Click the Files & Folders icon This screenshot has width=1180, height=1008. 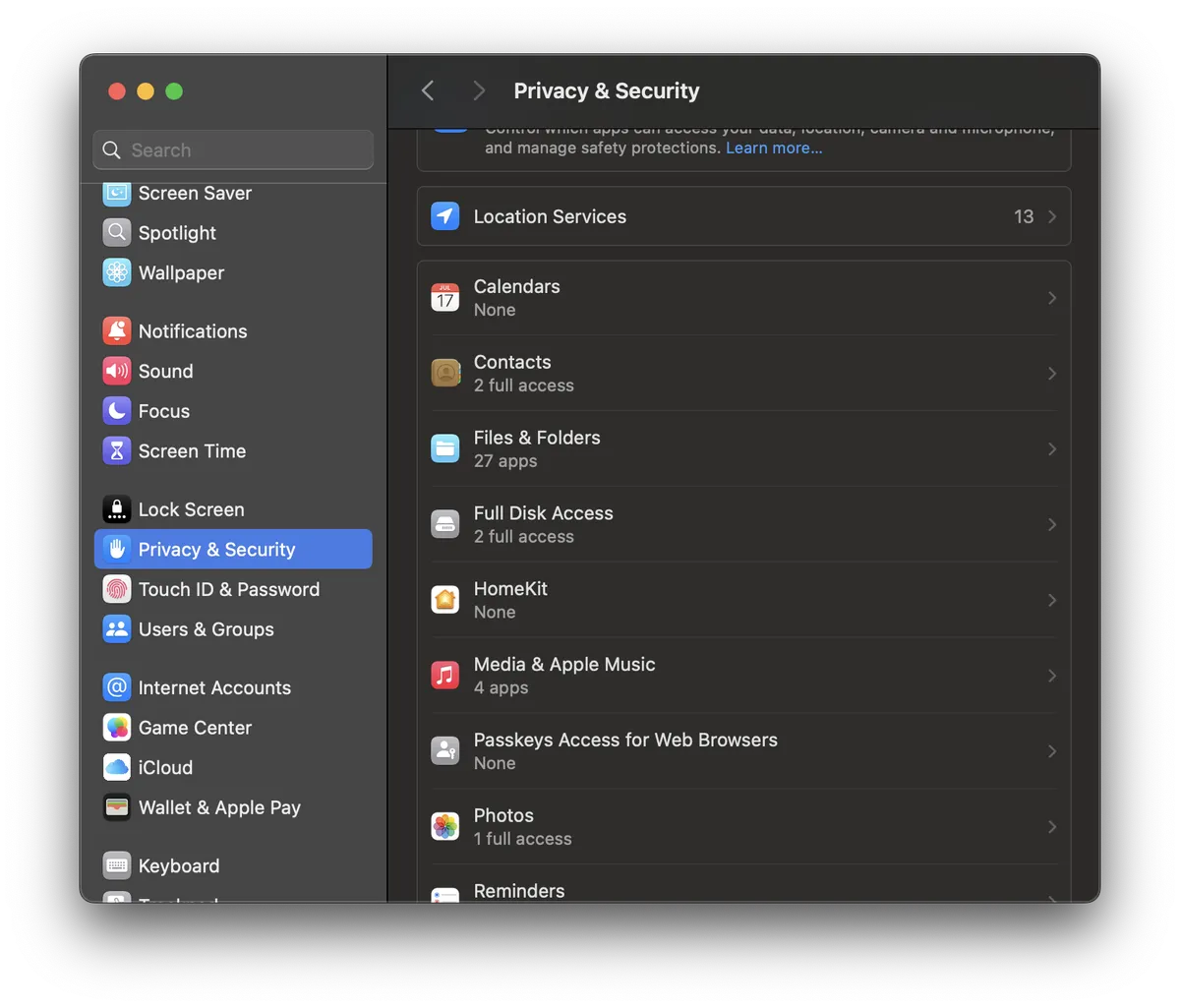point(445,449)
